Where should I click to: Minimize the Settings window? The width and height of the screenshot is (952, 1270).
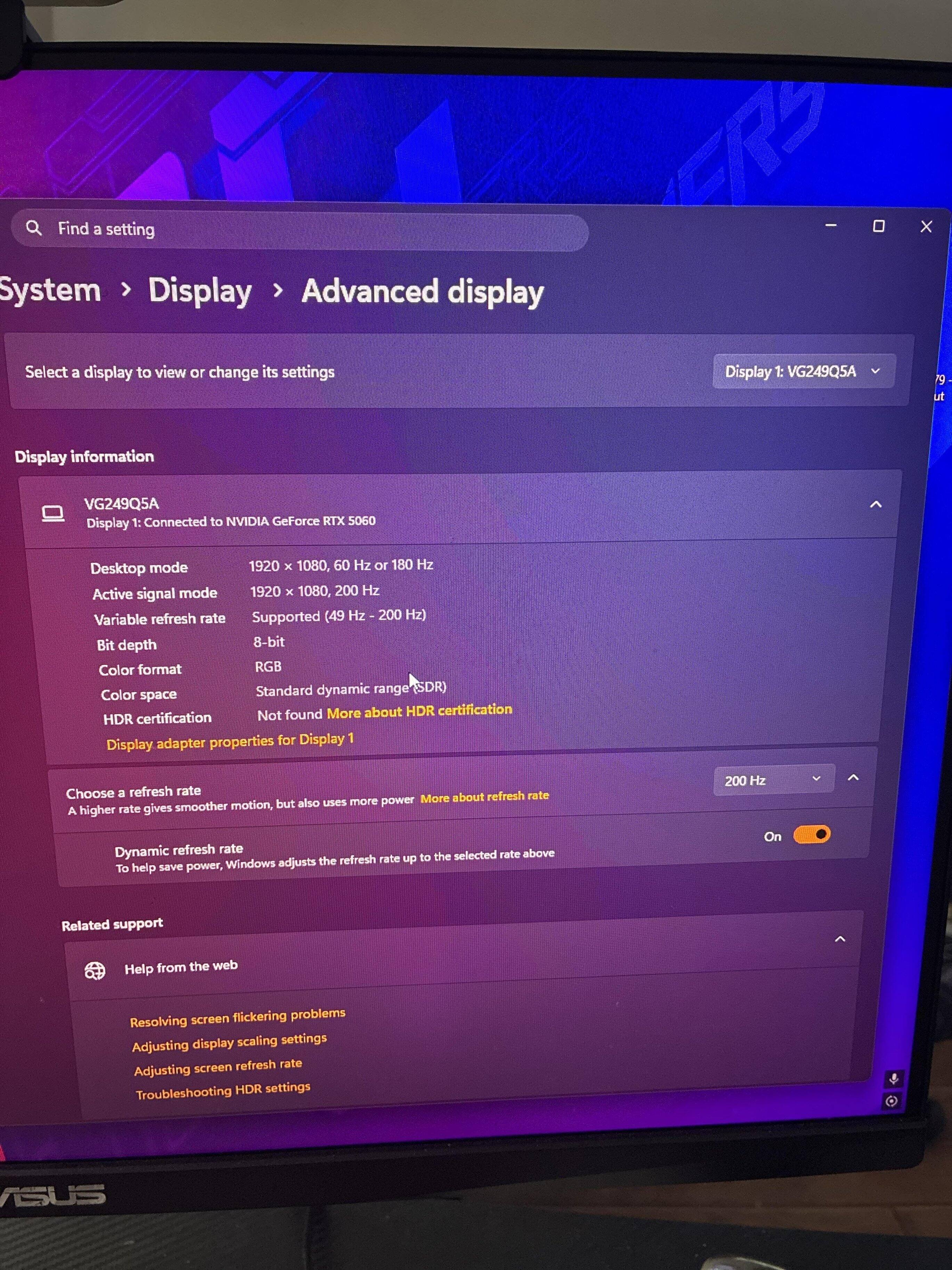click(x=830, y=226)
